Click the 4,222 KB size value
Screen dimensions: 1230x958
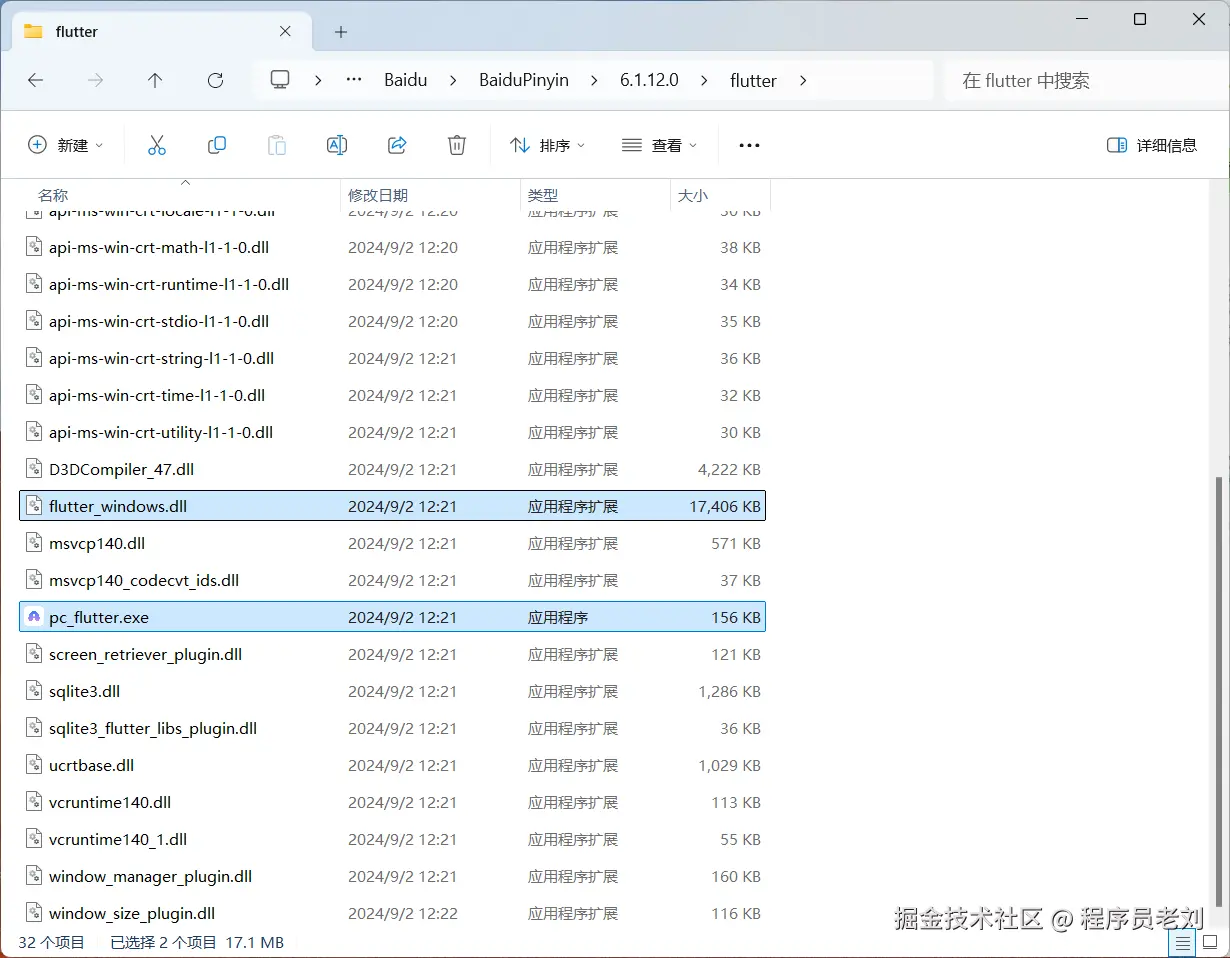[x=730, y=469]
